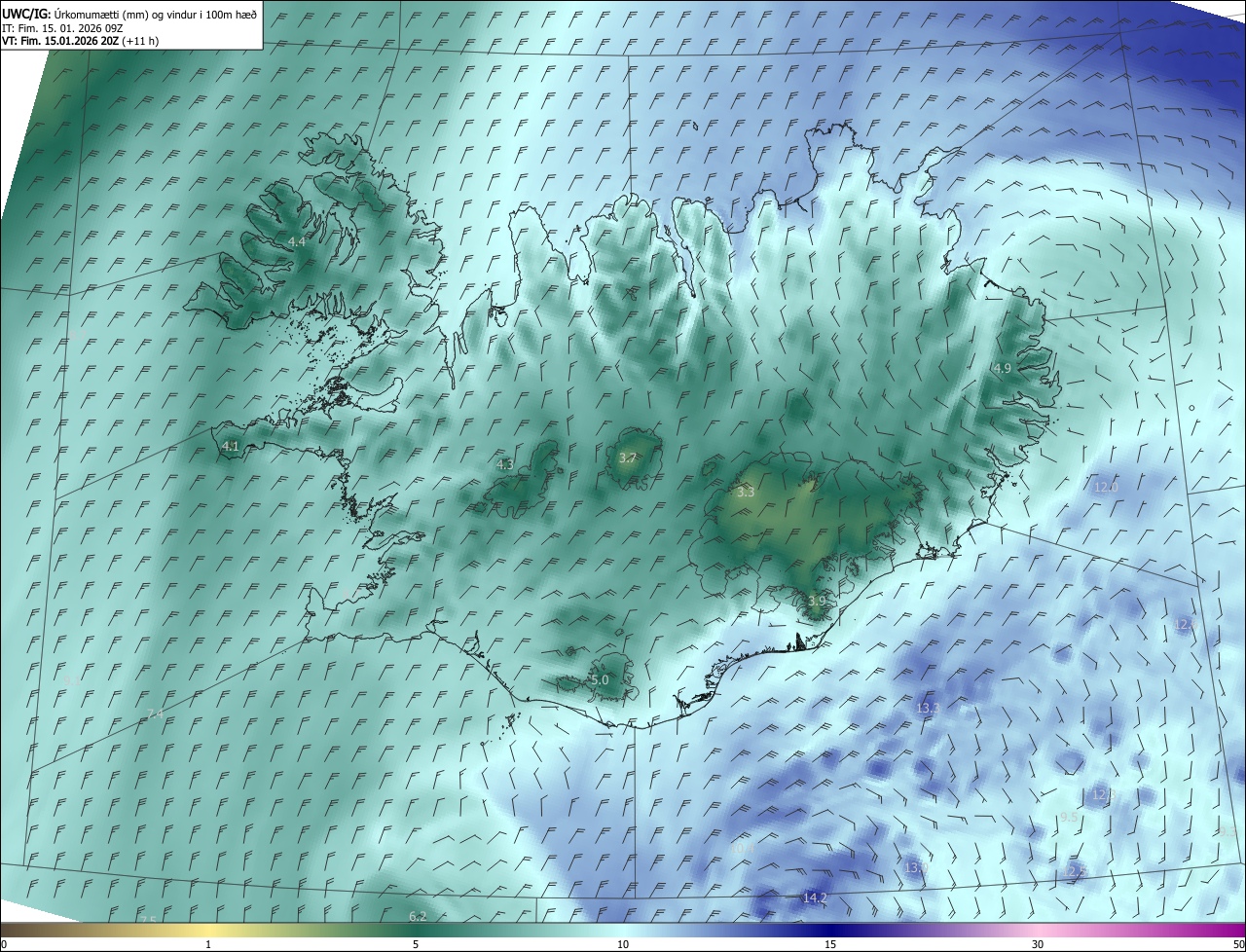
Task: Click the 3.9 value on the Öræfajökull outline
Action: click(x=817, y=602)
